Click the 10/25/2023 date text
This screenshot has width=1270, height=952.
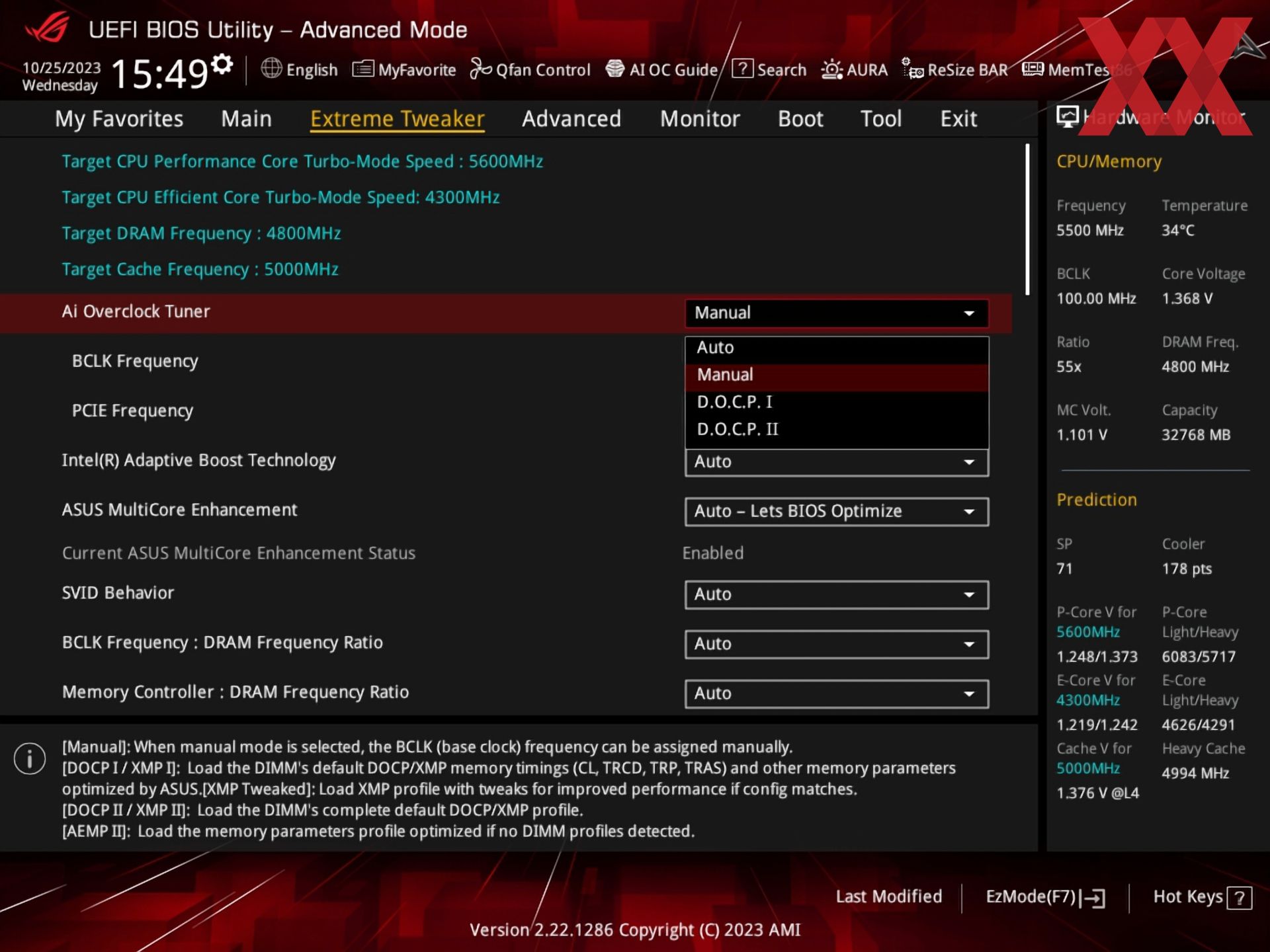click(x=62, y=68)
